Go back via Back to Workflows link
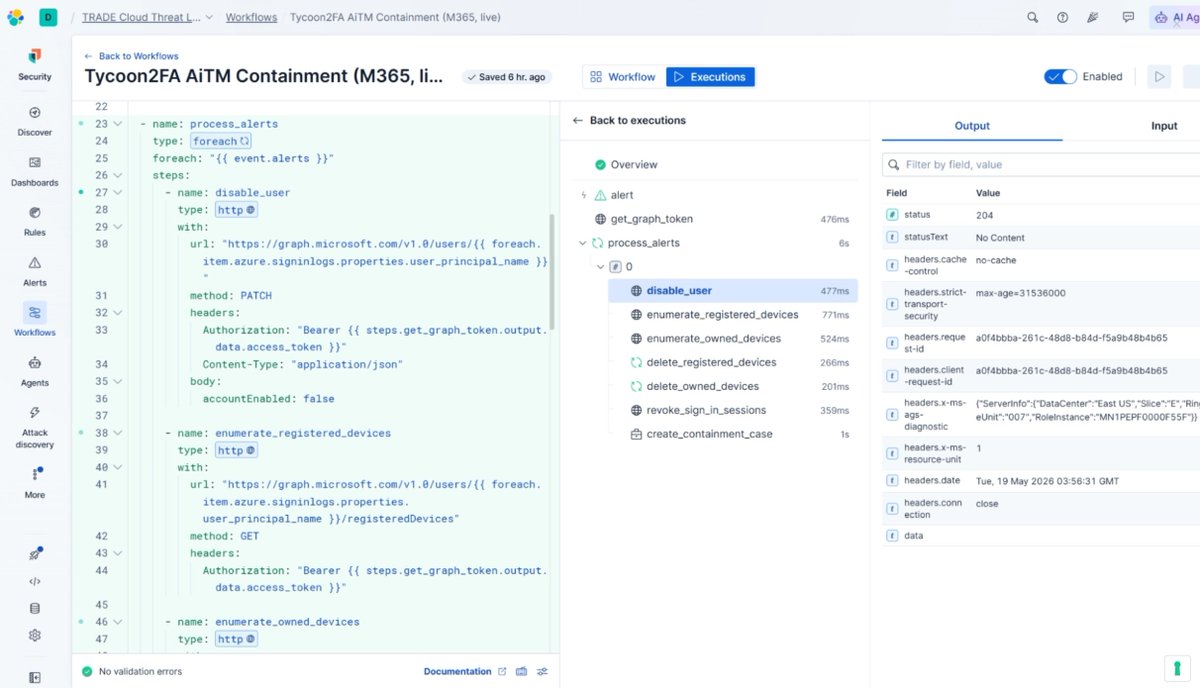The height and width of the screenshot is (688, 1200). point(131,56)
